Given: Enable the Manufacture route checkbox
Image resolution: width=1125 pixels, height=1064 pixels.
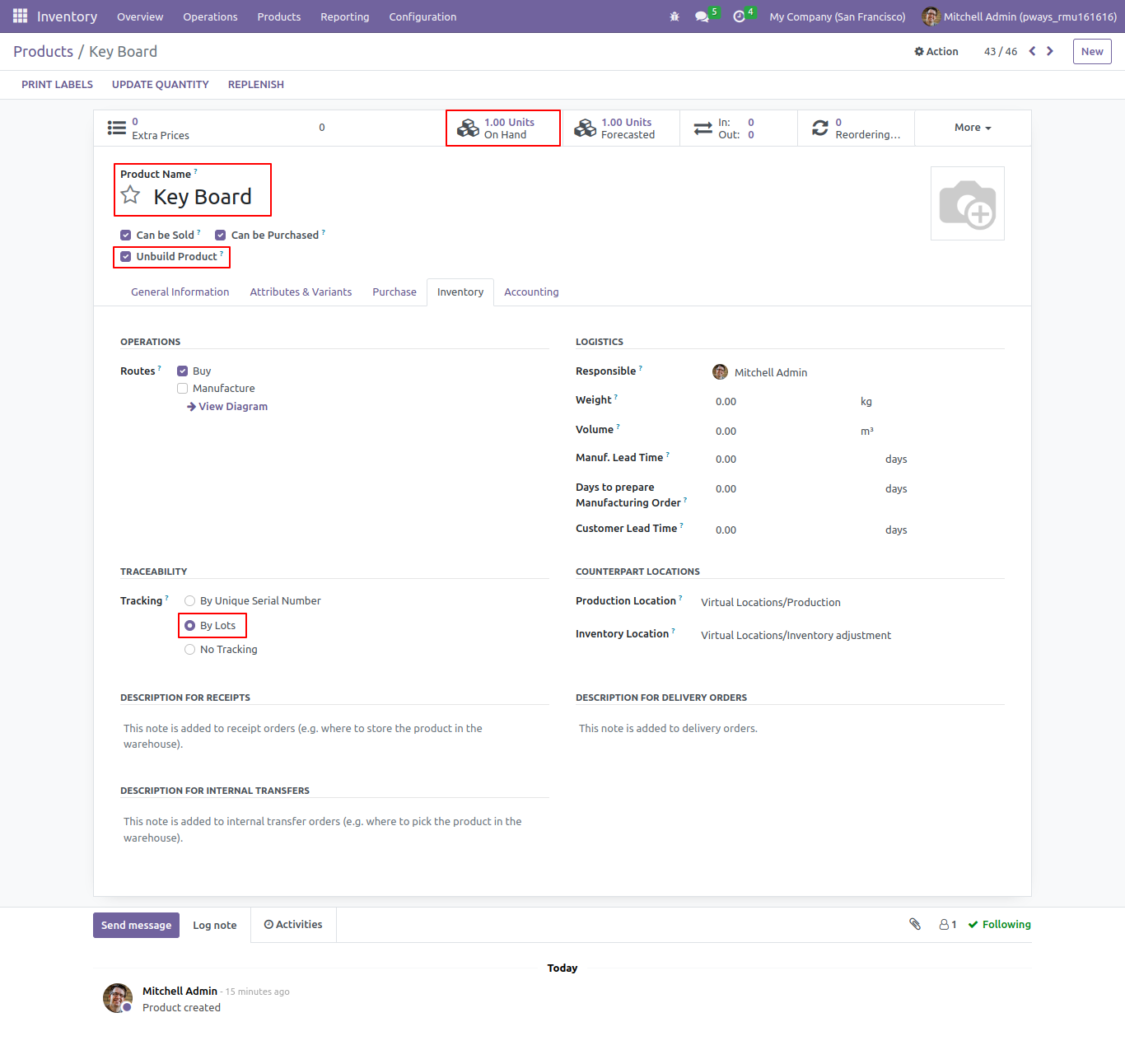Looking at the screenshot, I should 183,389.
